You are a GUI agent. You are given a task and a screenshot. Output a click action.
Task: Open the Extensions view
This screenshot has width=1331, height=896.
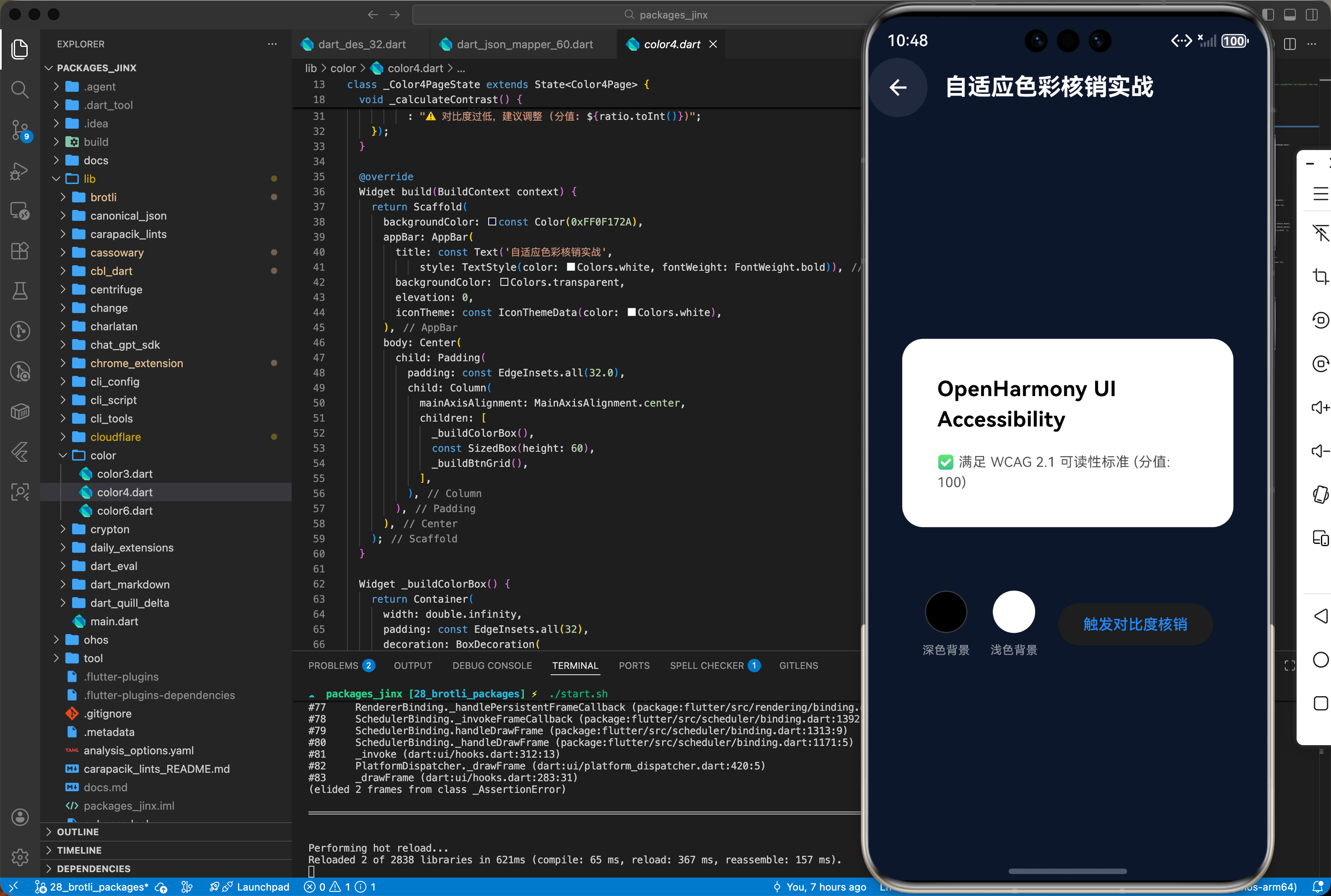[20, 251]
